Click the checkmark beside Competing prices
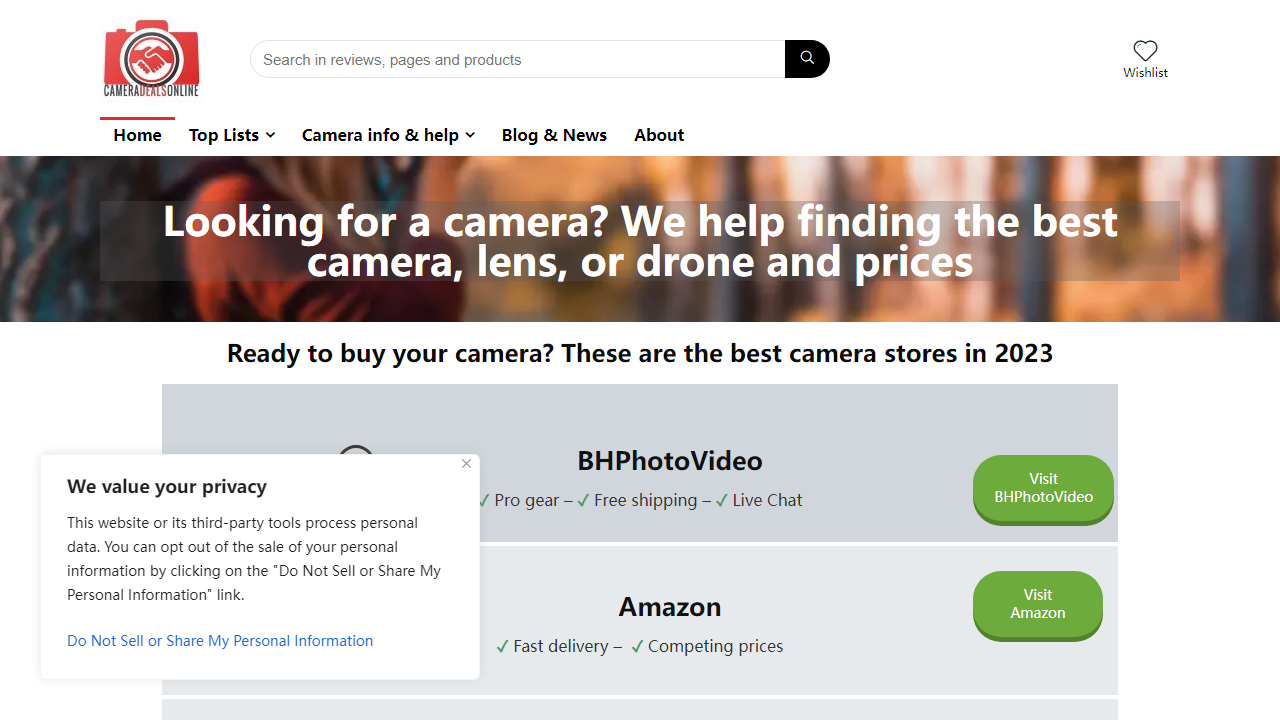1280x720 pixels. coord(638,646)
